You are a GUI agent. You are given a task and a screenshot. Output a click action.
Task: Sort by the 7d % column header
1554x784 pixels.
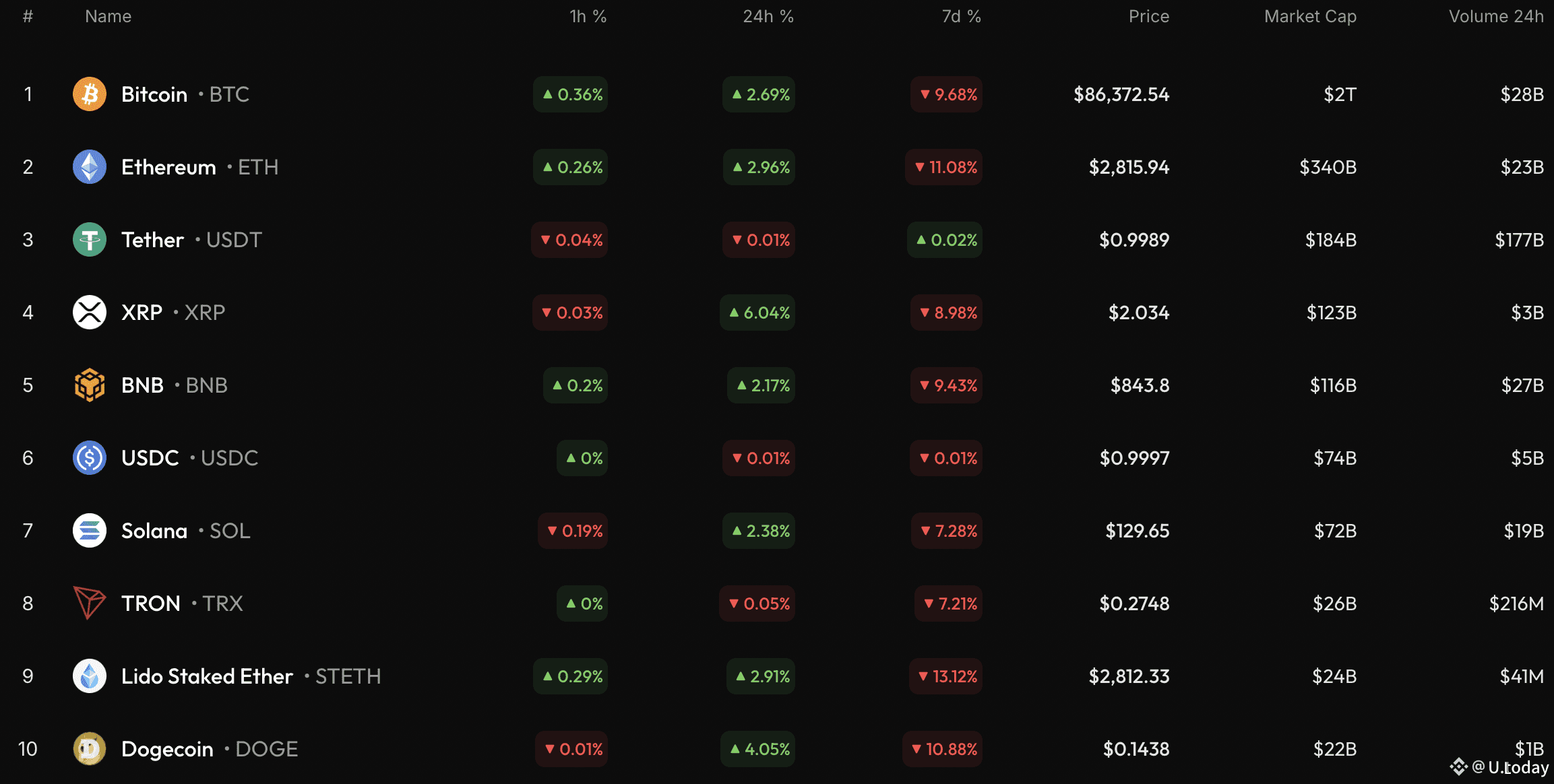coord(960,17)
